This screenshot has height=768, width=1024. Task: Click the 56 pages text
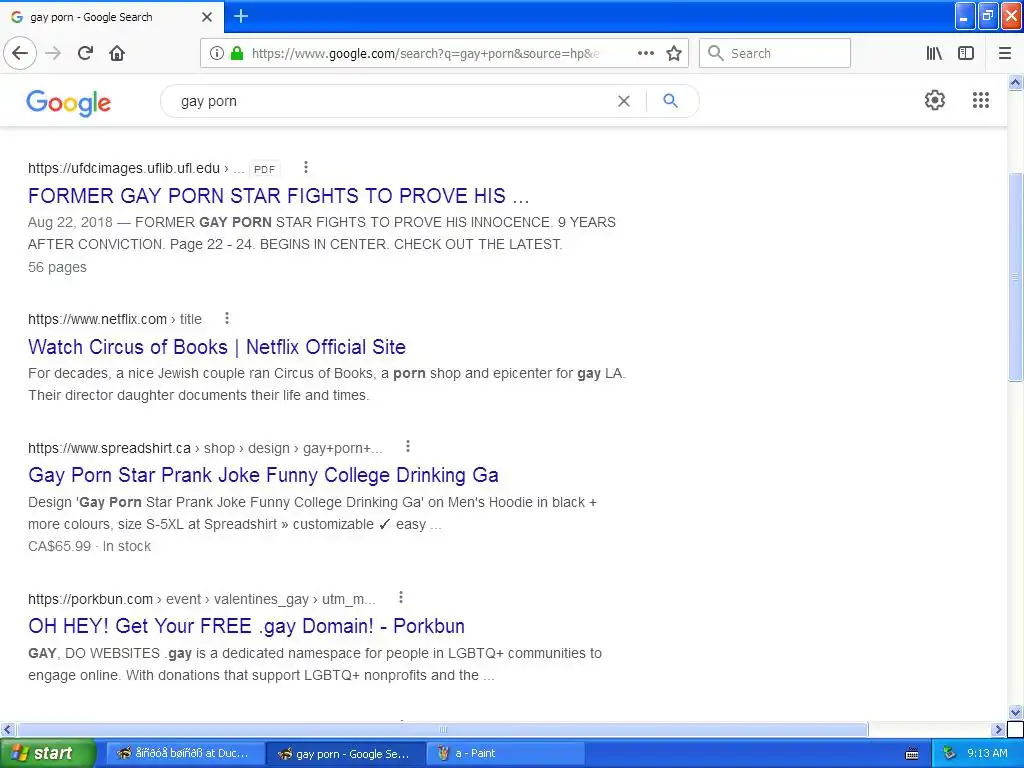[x=57, y=267]
